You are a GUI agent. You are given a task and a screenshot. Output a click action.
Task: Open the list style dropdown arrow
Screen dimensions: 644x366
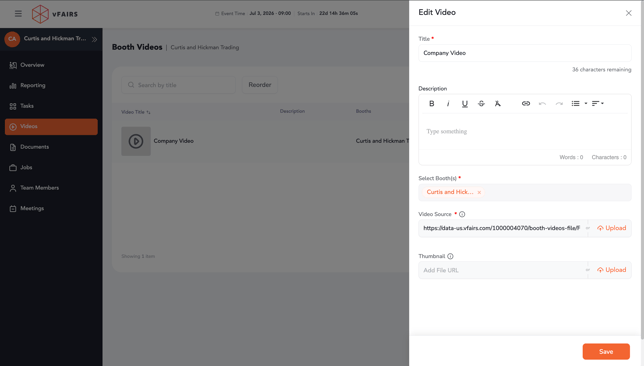click(586, 104)
